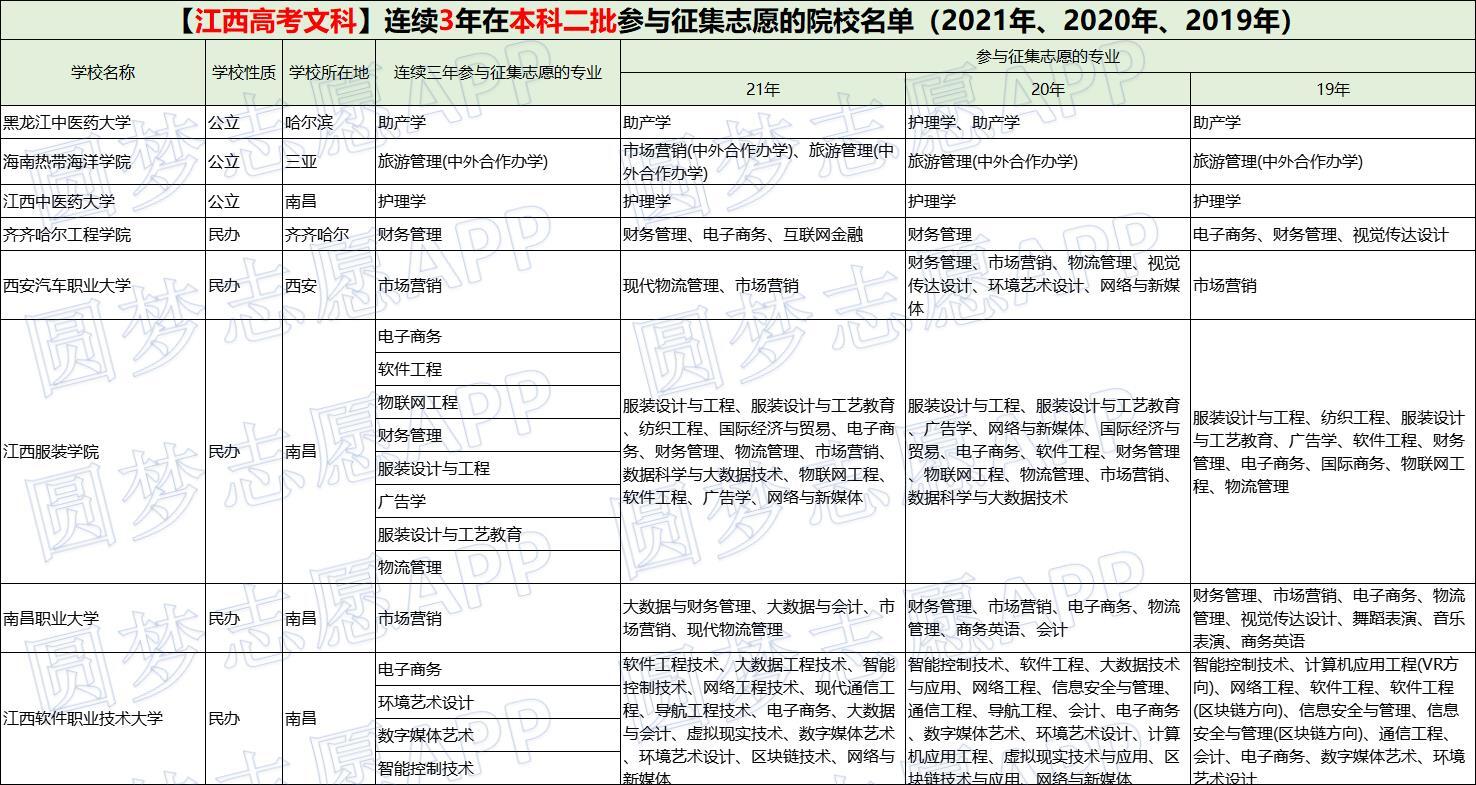Select 电子商务 cell under 江西服装学院
This screenshot has height=785, width=1476.
(x=498, y=336)
